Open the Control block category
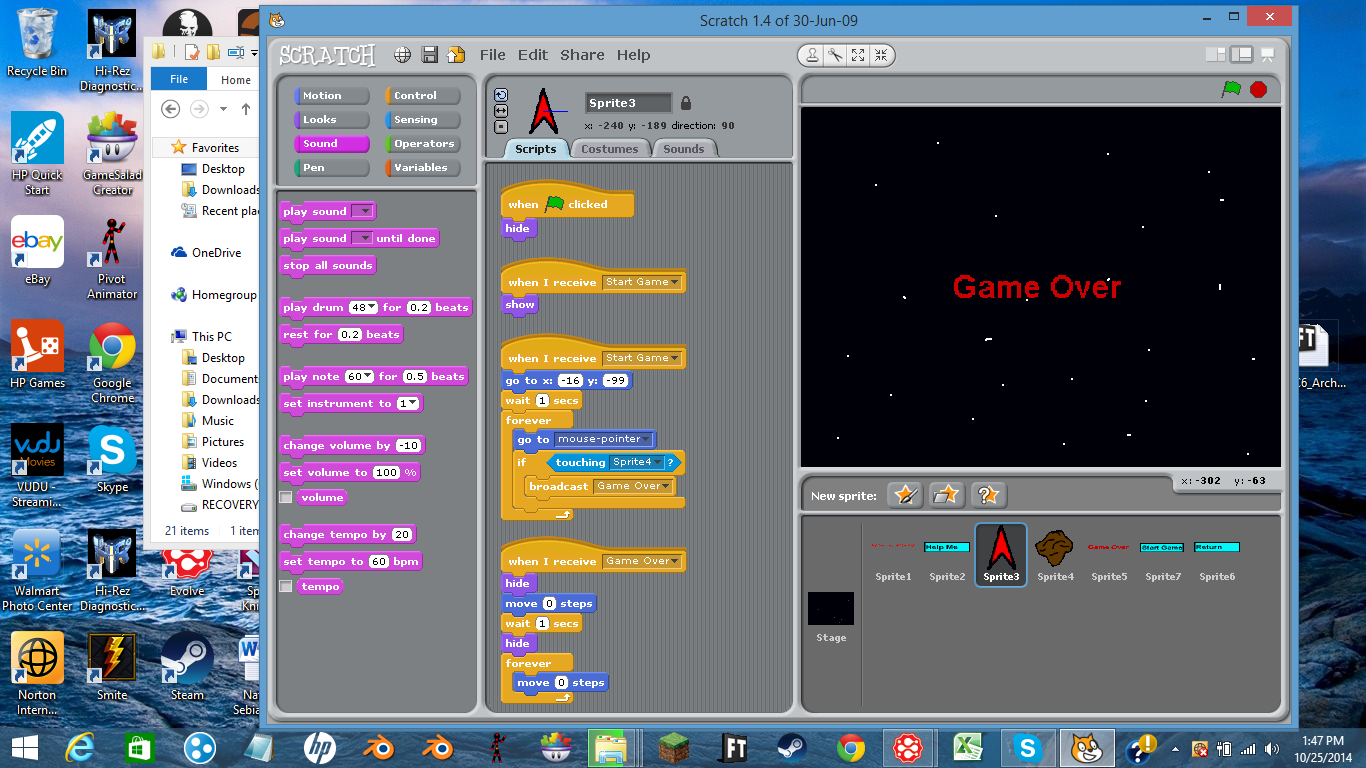This screenshot has width=1366, height=768. tap(422, 96)
